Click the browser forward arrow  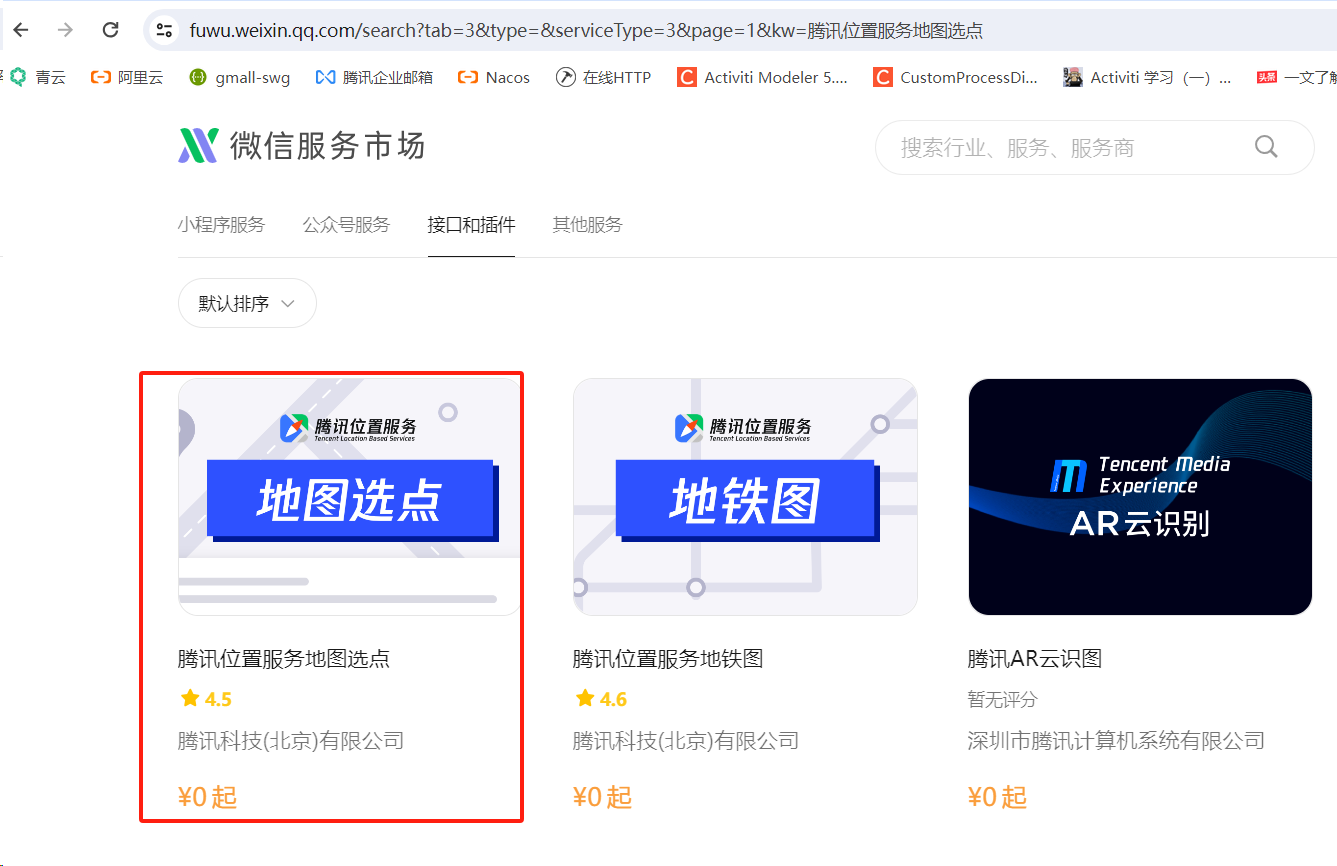65,30
